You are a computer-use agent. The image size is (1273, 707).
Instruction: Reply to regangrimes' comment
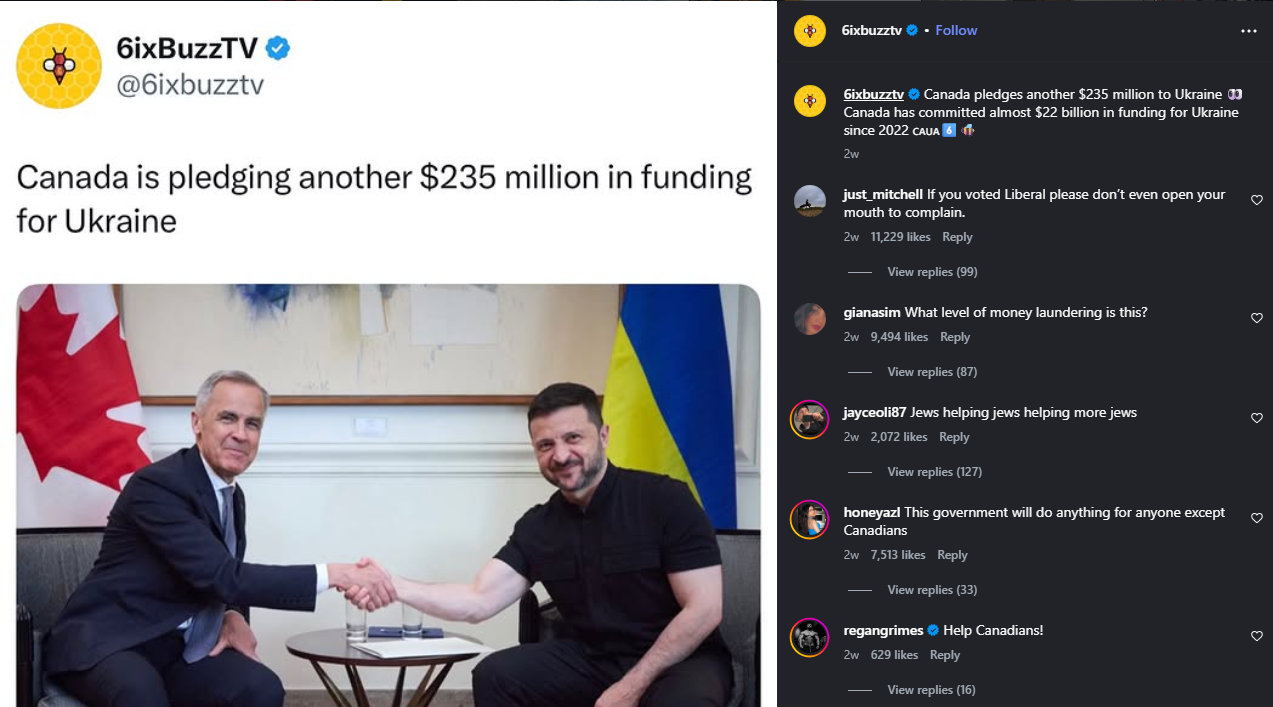945,655
